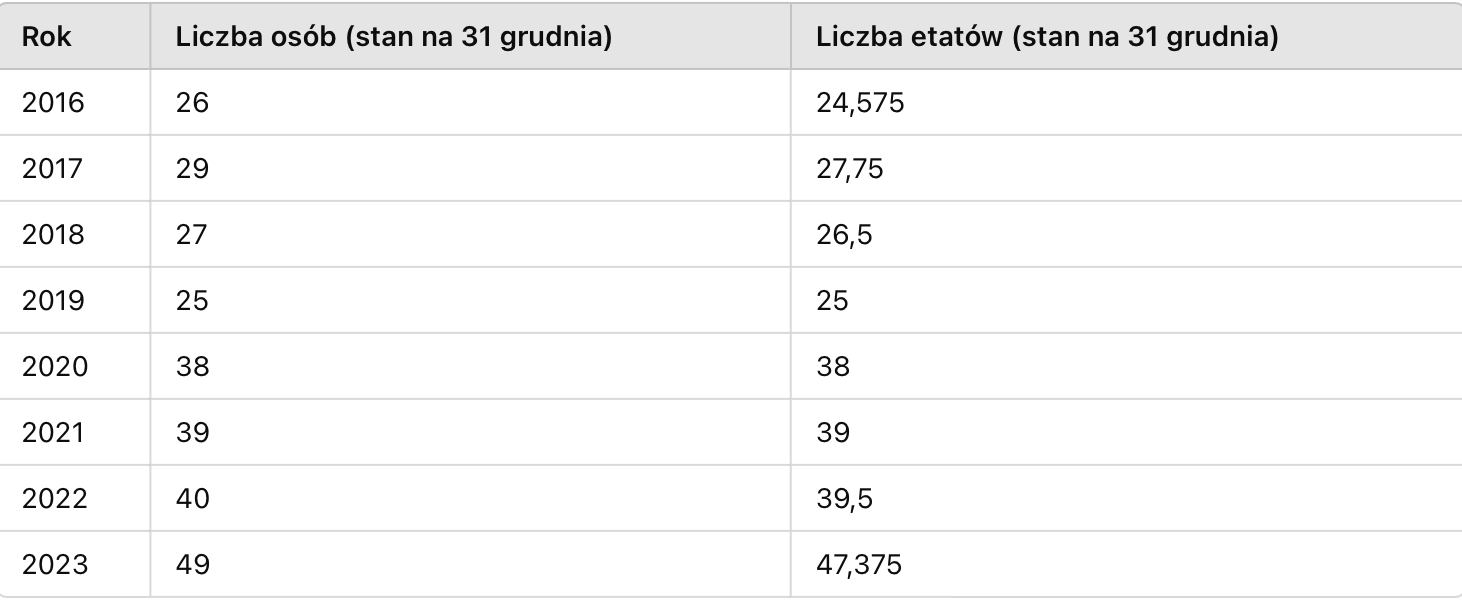Click the 40 persons cell

click(470, 498)
